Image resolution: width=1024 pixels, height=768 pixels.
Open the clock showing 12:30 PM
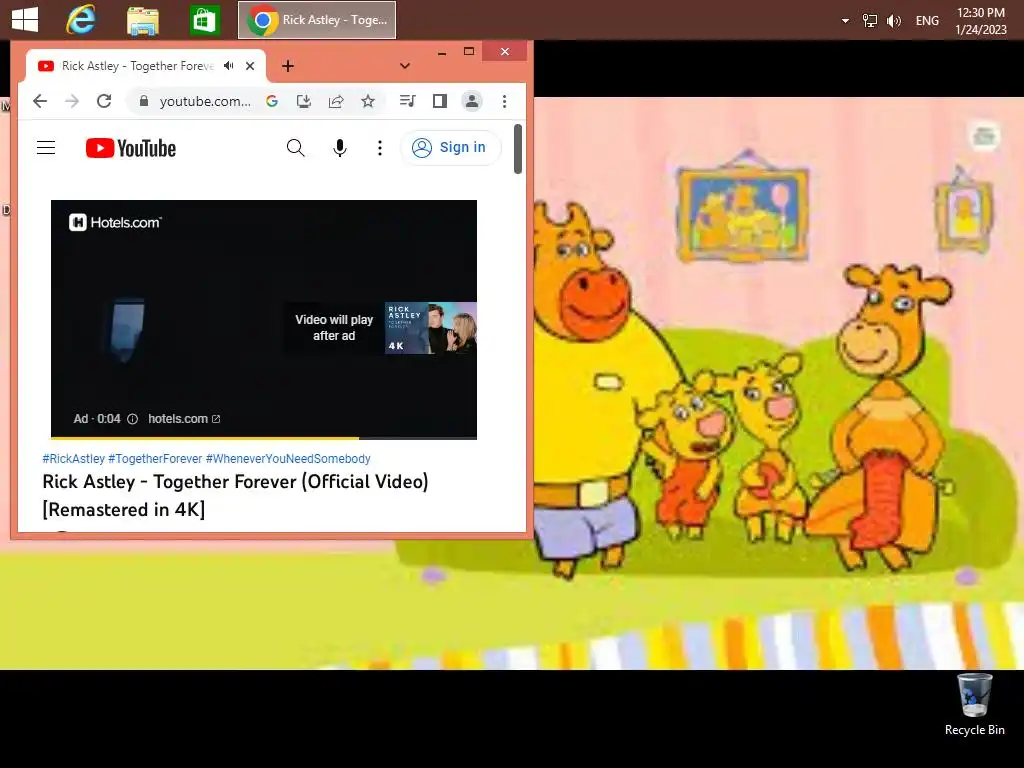[980, 21]
